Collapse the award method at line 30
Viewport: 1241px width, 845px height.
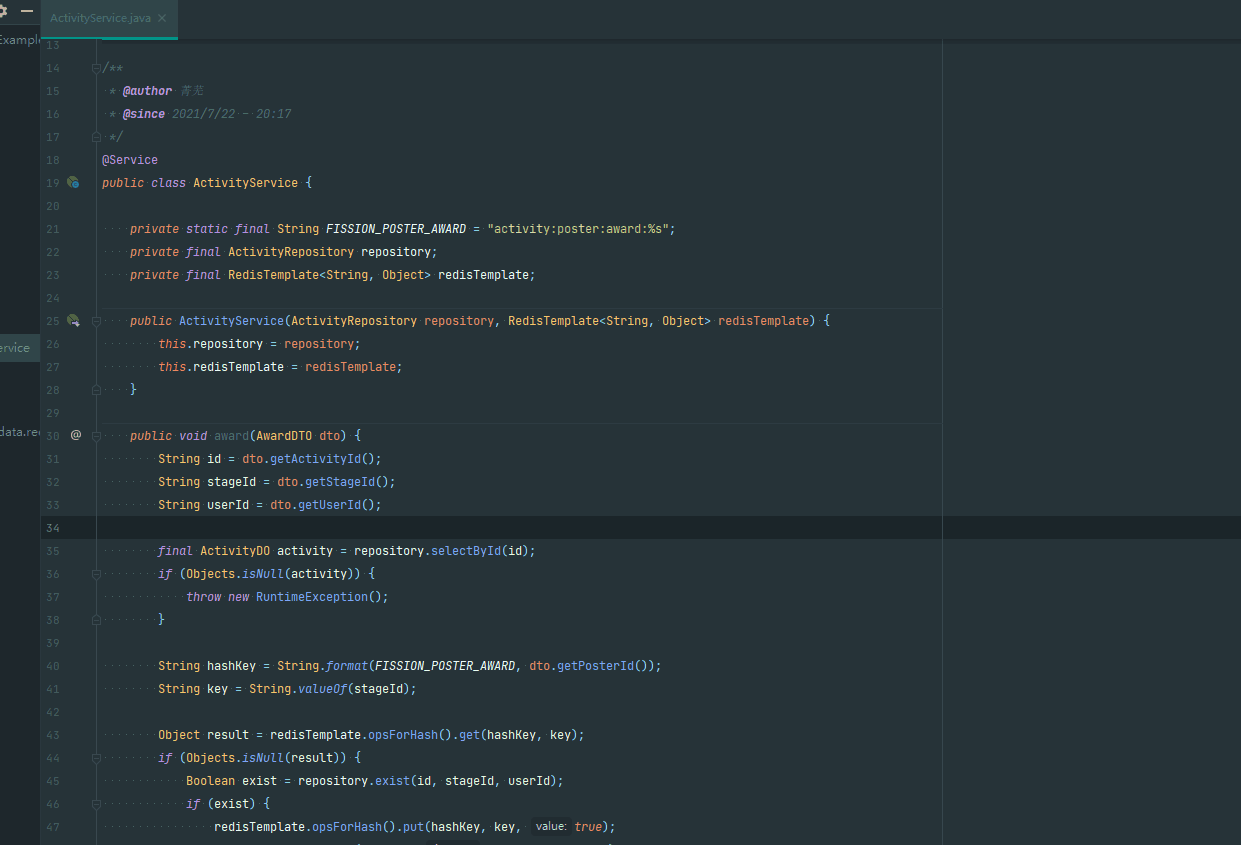pos(96,436)
